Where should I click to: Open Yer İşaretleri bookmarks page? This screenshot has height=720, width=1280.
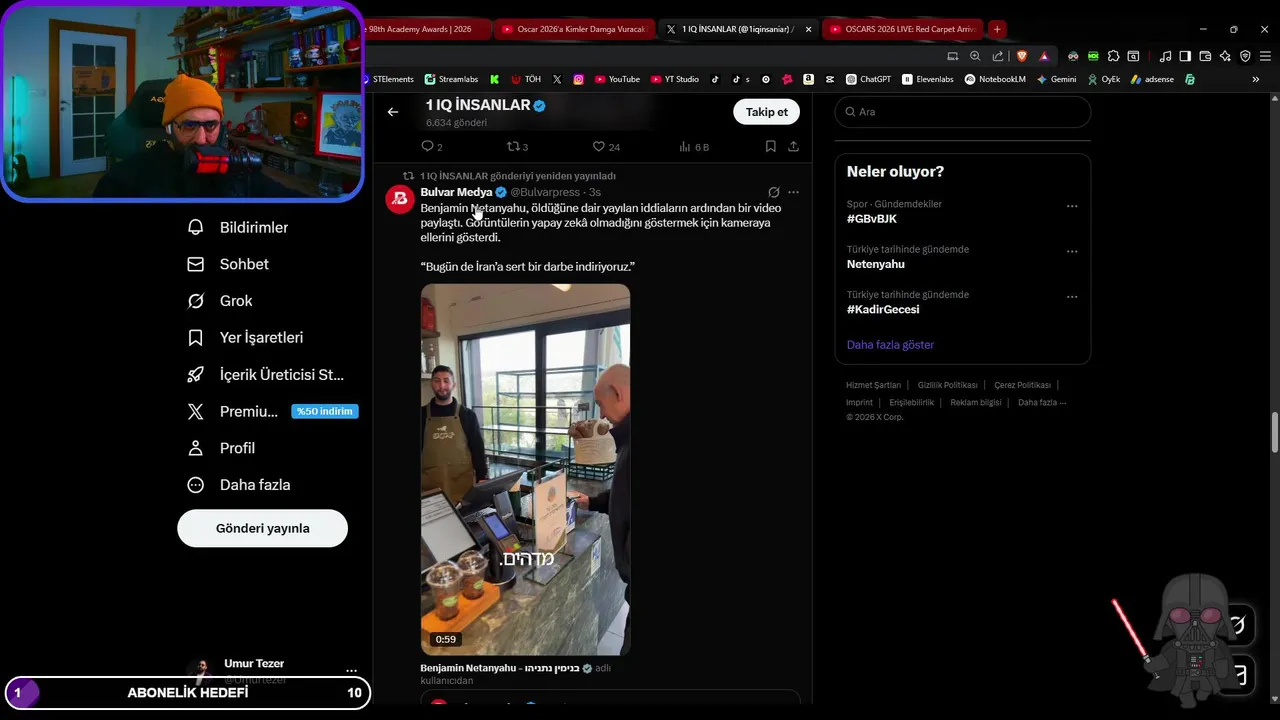pyautogui.click(x=245, y=338)
